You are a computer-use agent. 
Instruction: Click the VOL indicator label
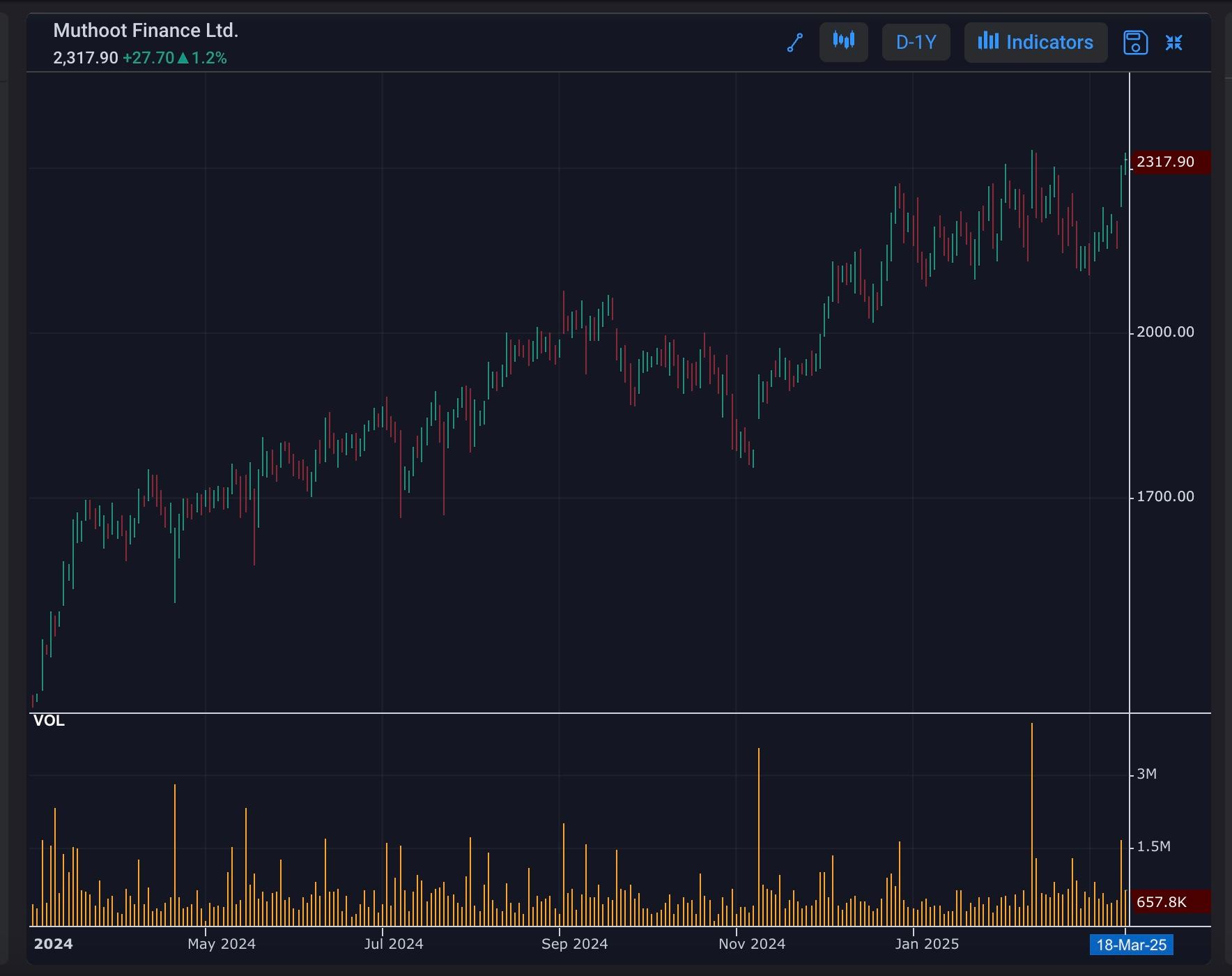tap(49, 721)
